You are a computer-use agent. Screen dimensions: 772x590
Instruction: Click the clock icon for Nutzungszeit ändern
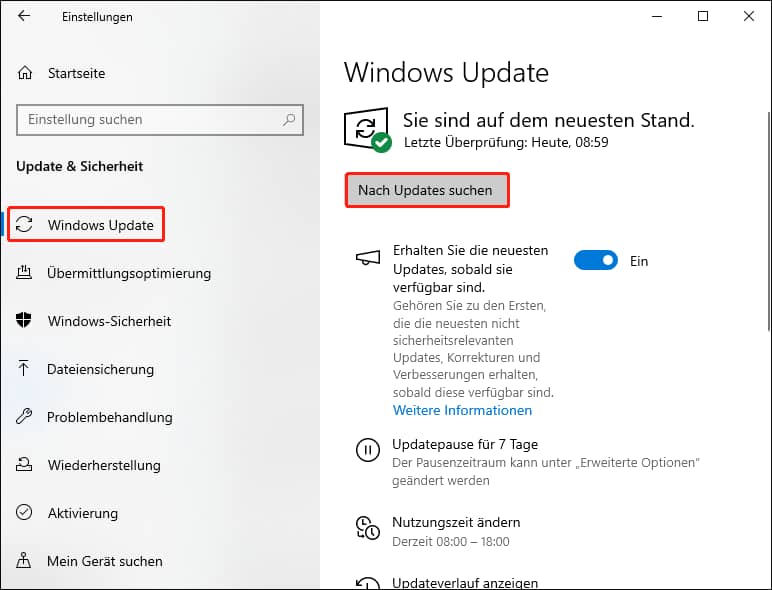click(368, 528)
